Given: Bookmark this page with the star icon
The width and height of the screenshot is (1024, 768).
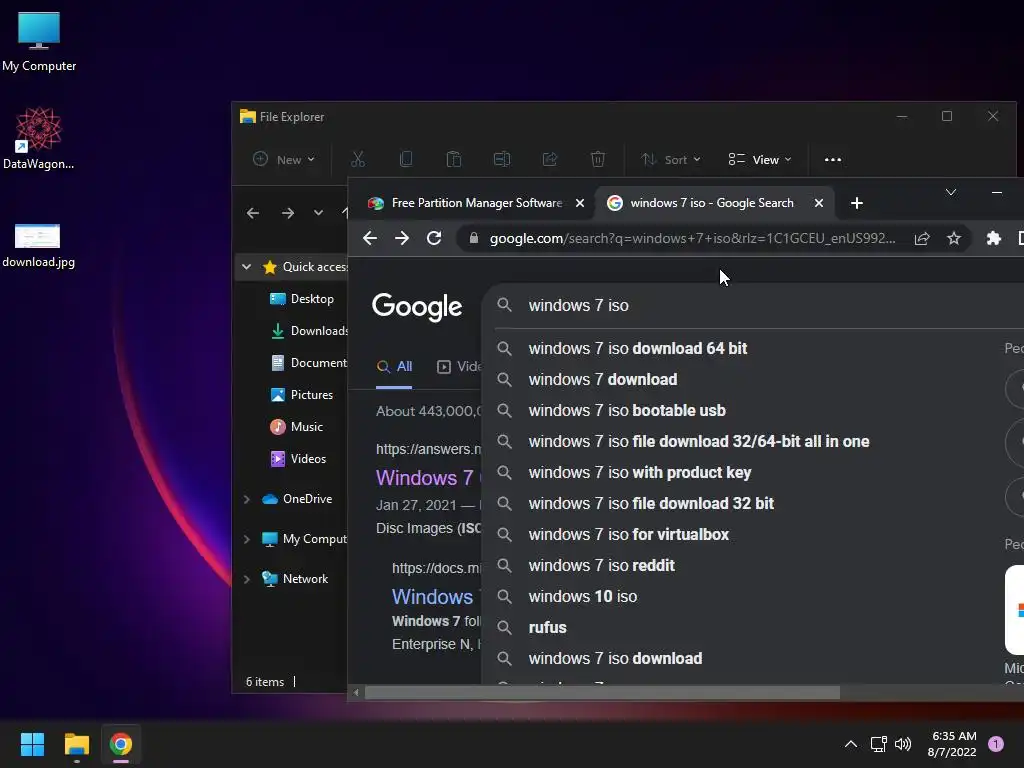Looking at the screenshot, I should pos(953,238).
